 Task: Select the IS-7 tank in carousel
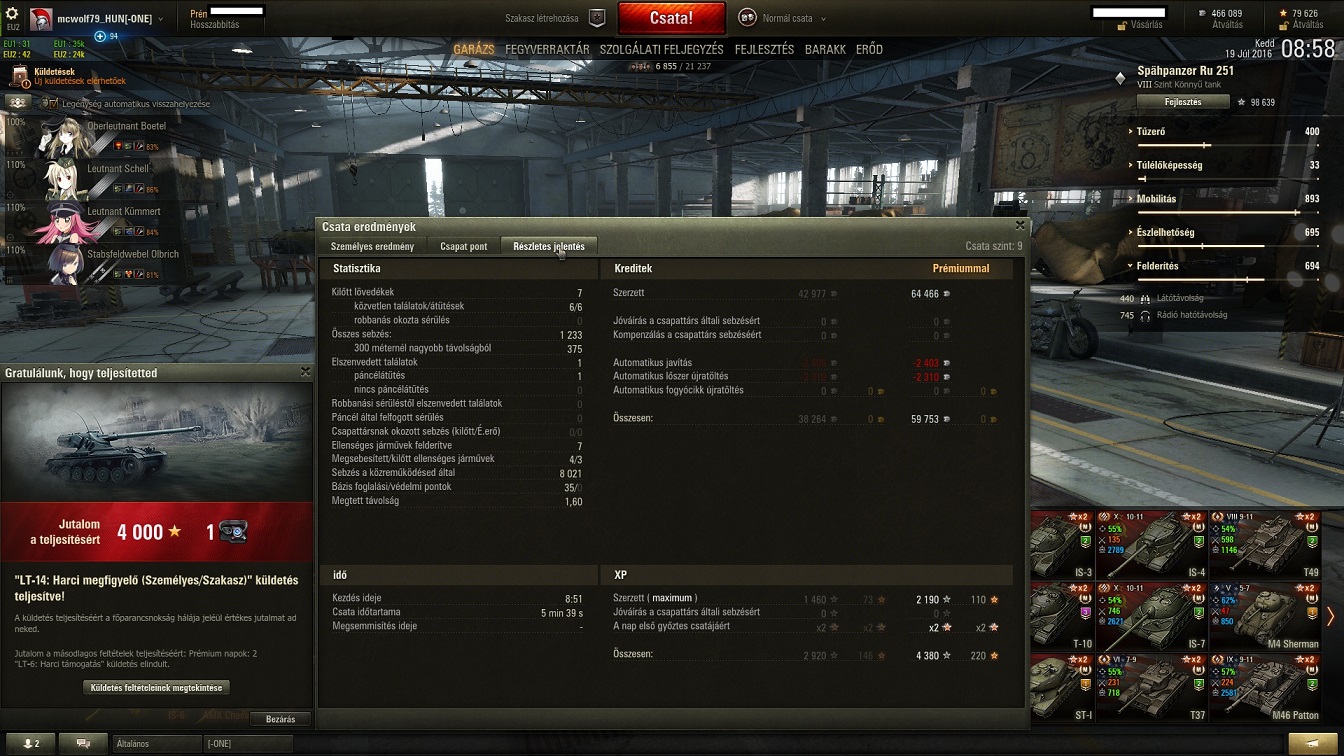coord(1153,615)
